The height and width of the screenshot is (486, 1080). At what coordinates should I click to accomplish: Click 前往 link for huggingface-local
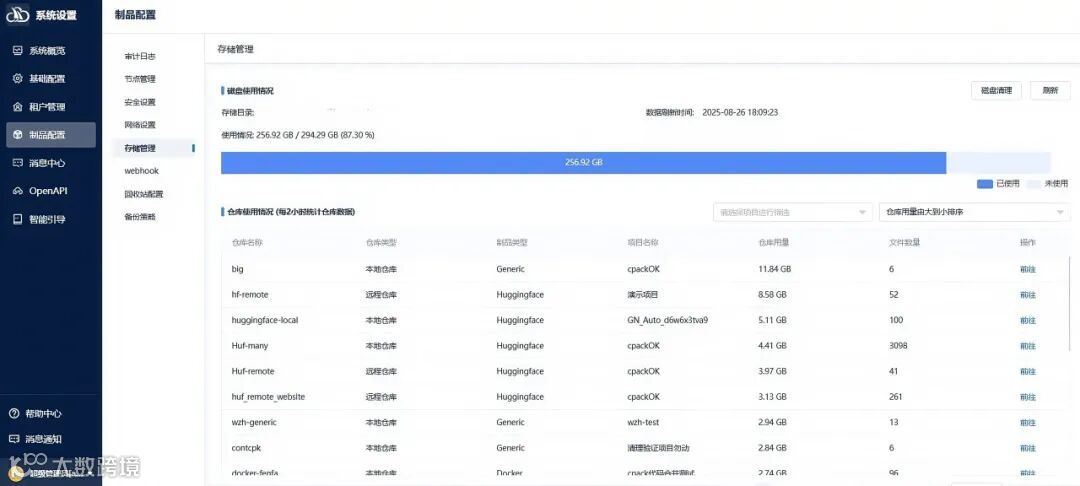pyautogui.click(x=1027, y=320)
